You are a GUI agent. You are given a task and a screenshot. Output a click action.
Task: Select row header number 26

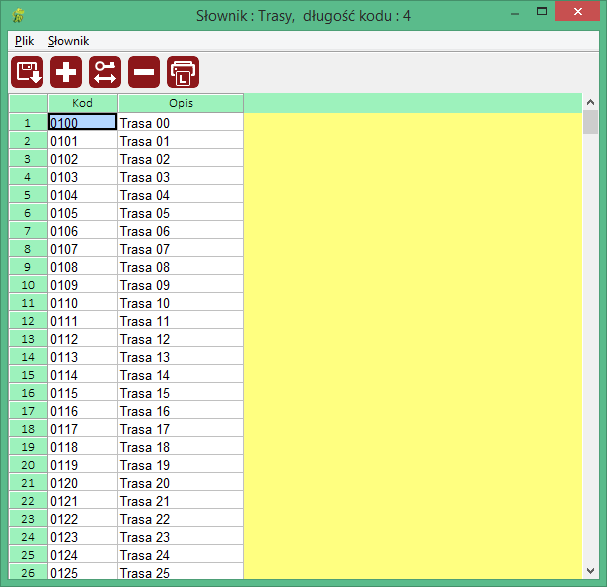28,572
